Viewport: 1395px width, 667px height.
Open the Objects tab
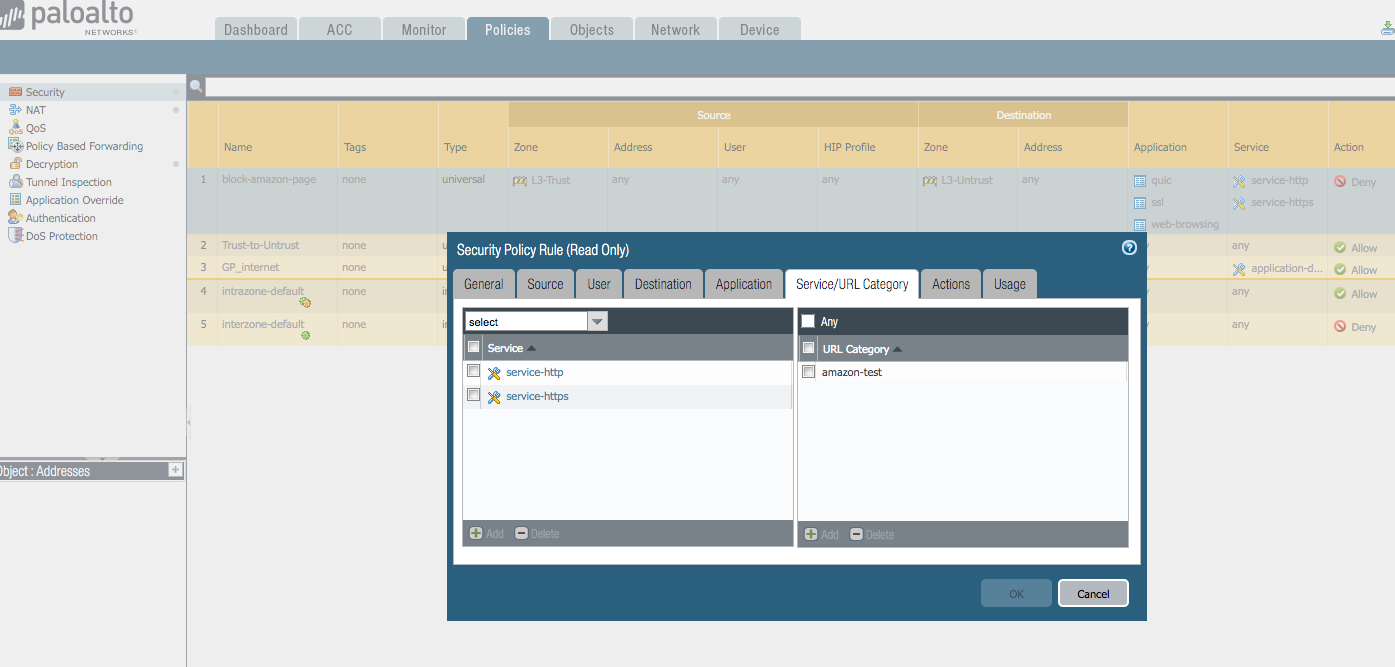[x=592, y=30]
